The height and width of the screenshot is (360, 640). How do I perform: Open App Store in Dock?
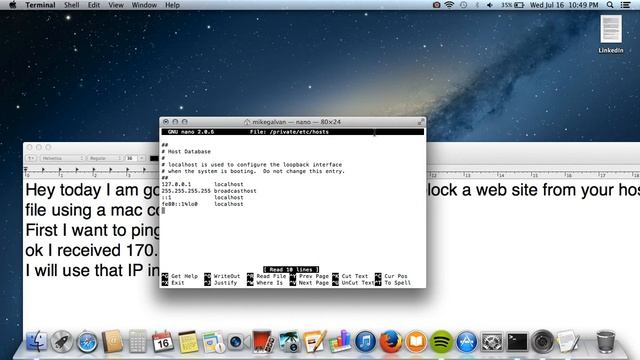pyautogui.click(x=467, y=342)
